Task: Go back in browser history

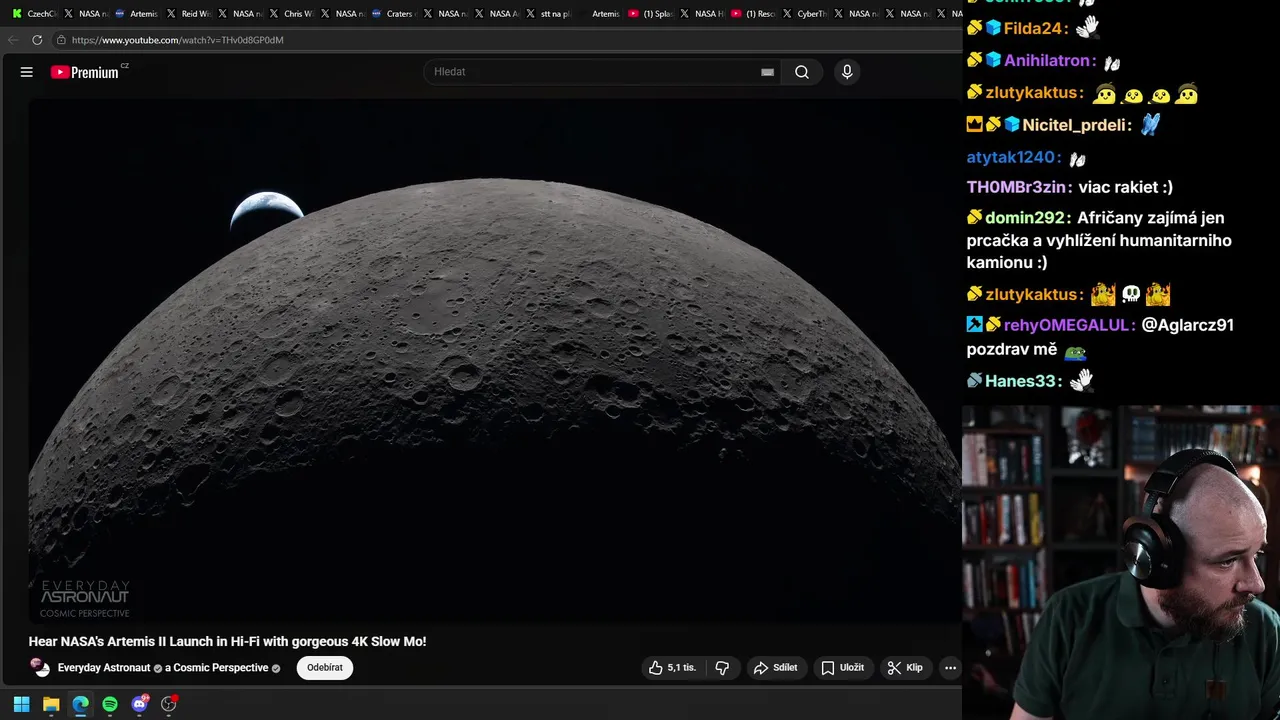Action: tap(13, 40)
